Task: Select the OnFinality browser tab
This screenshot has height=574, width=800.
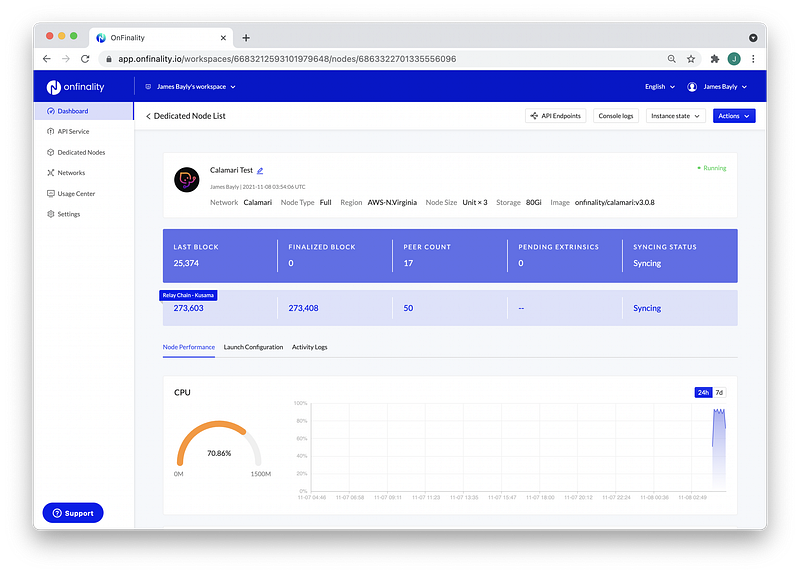Action: tap(160, 38)
